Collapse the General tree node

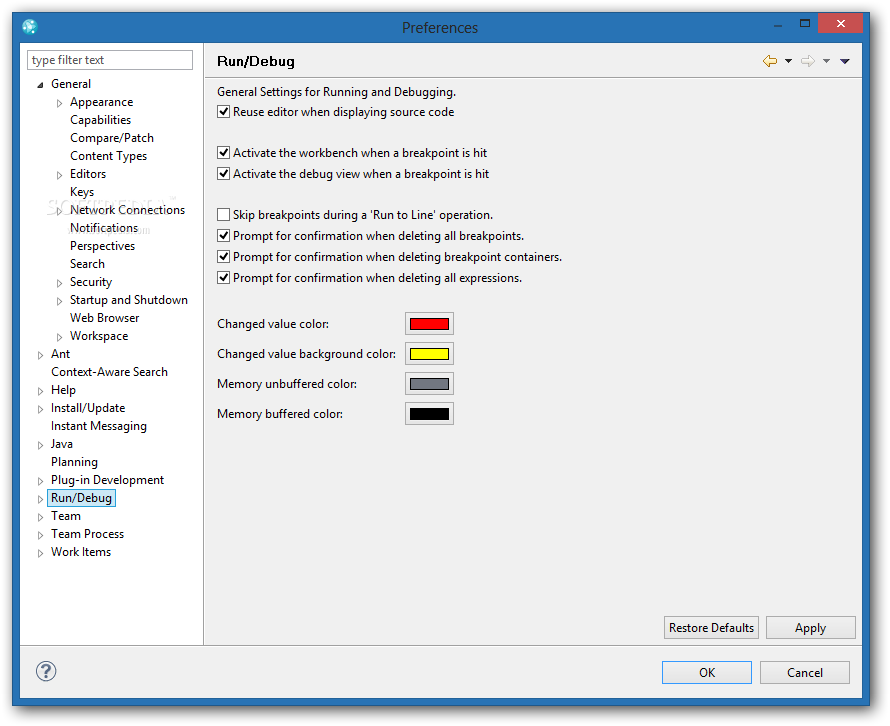[40, 85]
